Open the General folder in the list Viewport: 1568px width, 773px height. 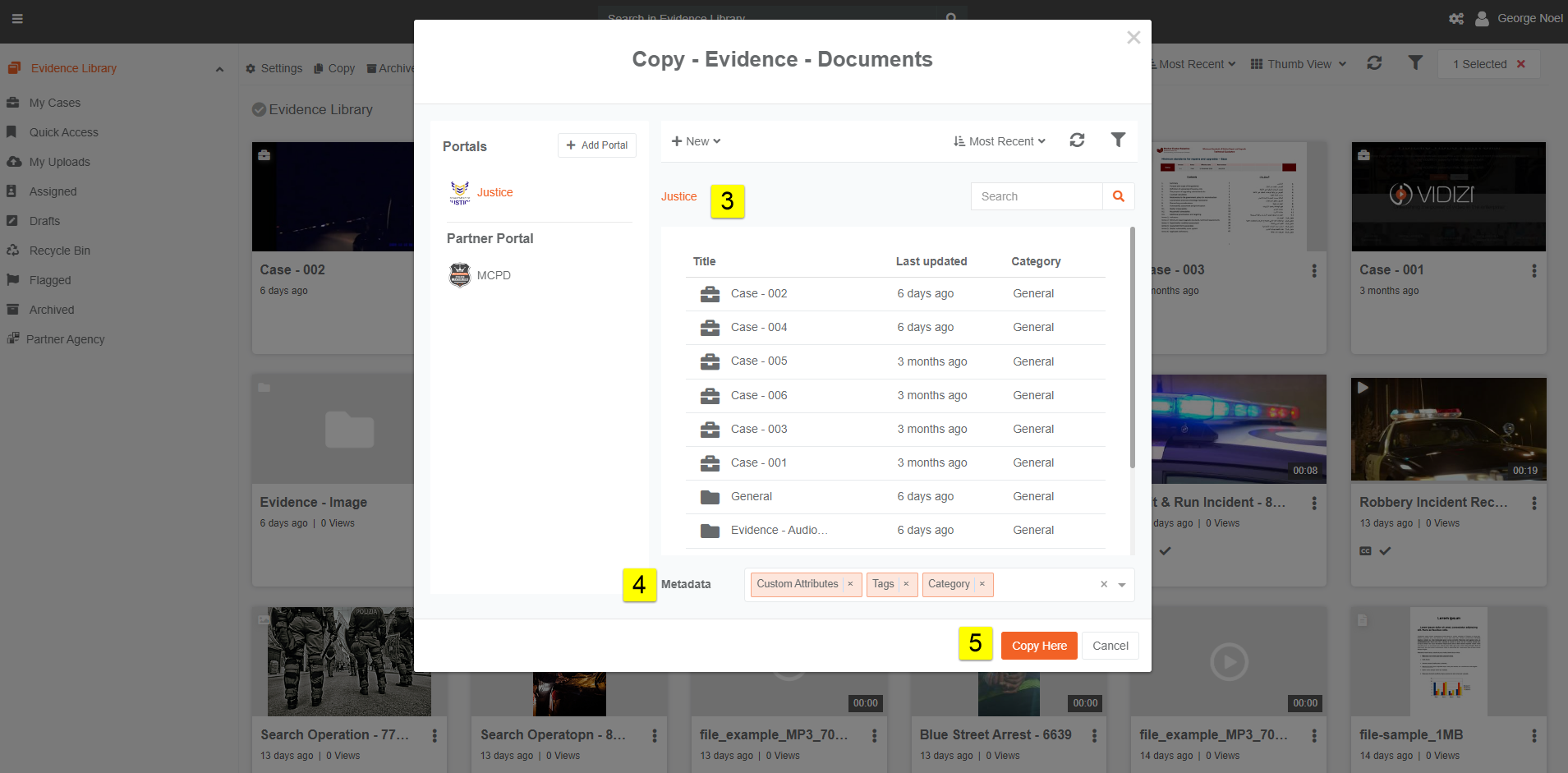tap(751, 496)
